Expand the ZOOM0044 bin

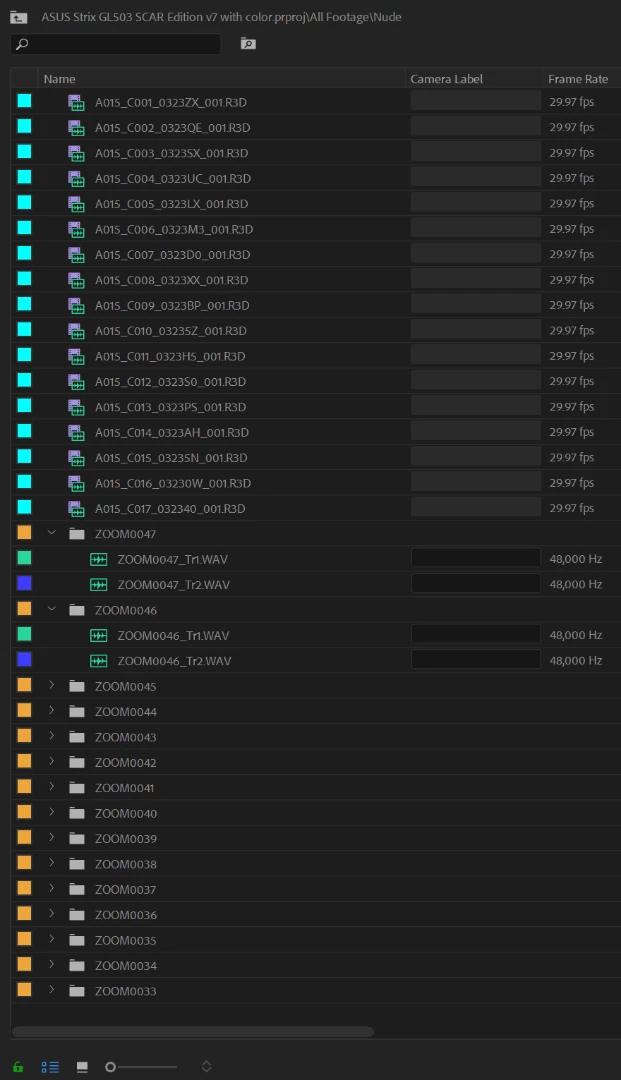coord(52,711)
